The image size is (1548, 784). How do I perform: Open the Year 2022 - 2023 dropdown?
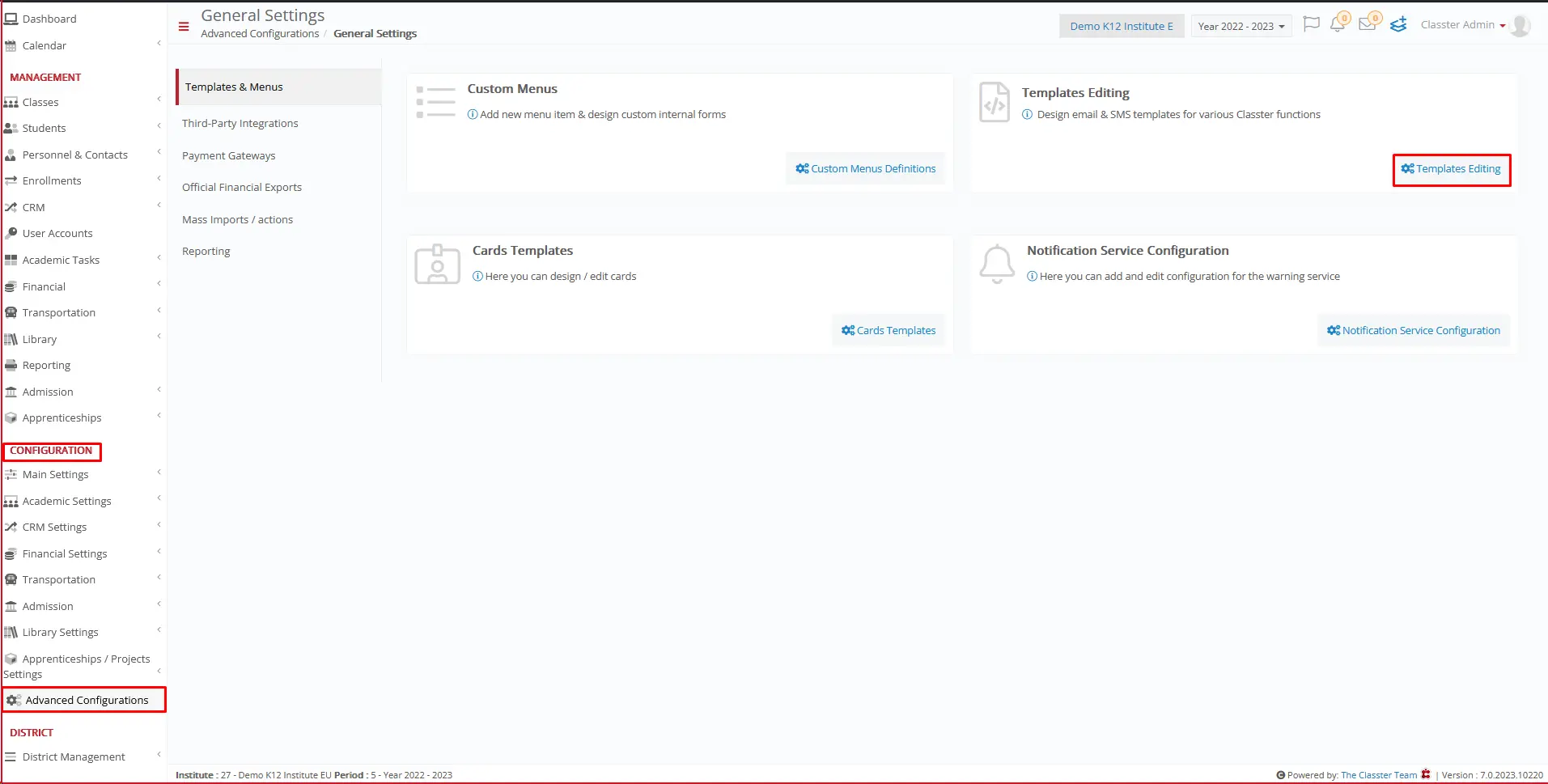click(1241, 26)
